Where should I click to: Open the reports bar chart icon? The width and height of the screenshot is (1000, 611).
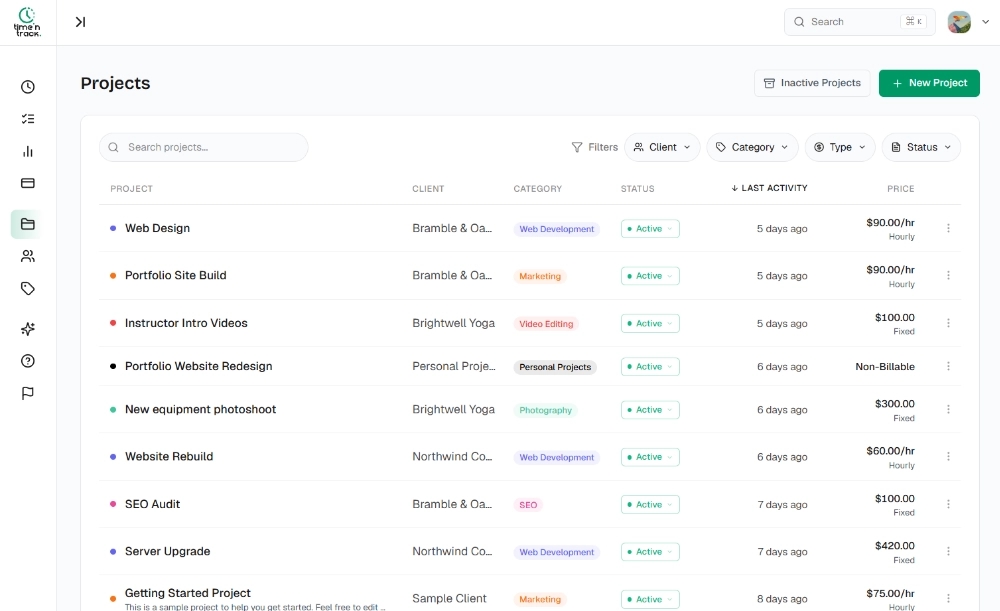click(27, 151)
